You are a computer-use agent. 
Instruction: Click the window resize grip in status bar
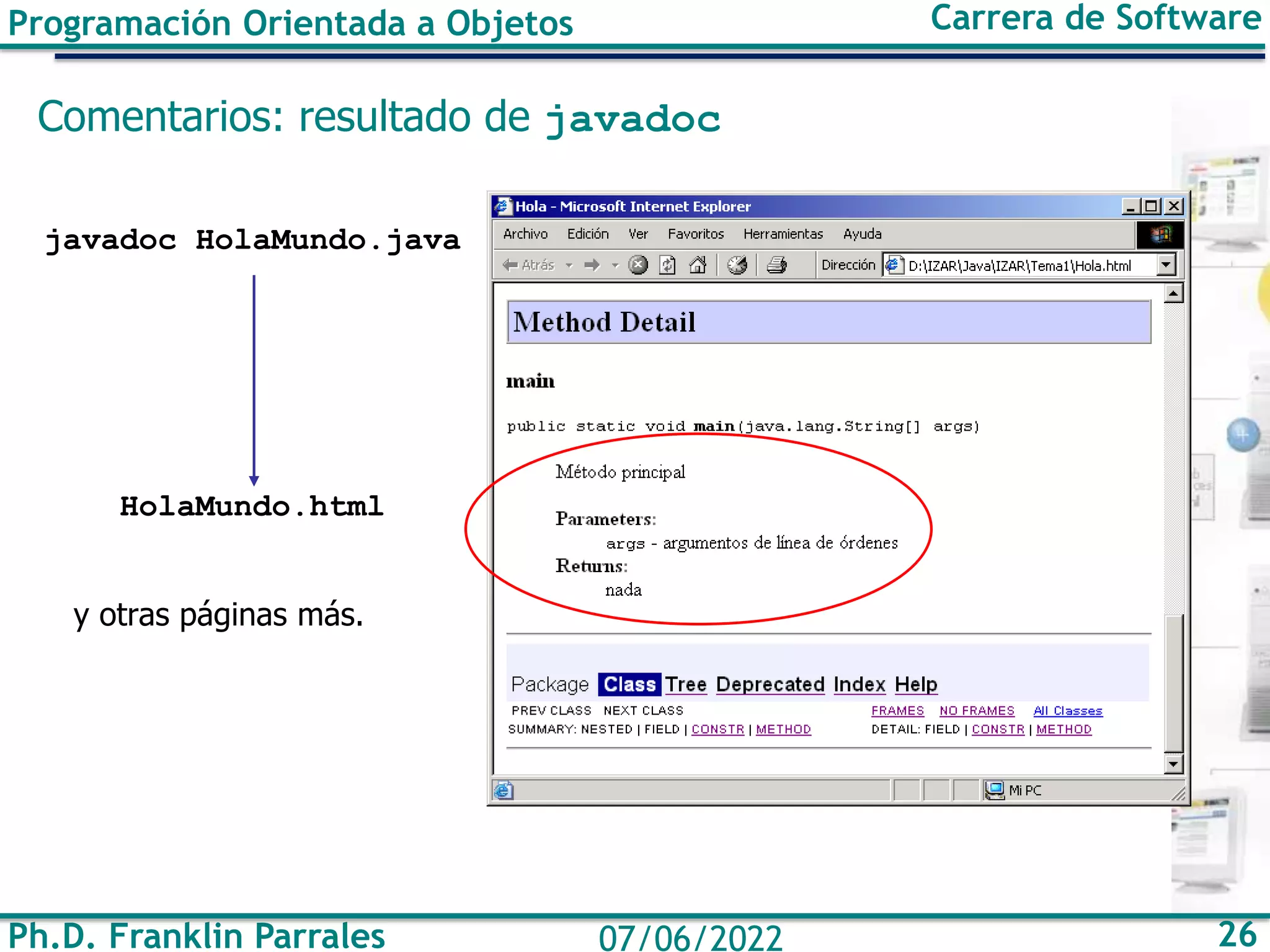tap(1178, 795)
